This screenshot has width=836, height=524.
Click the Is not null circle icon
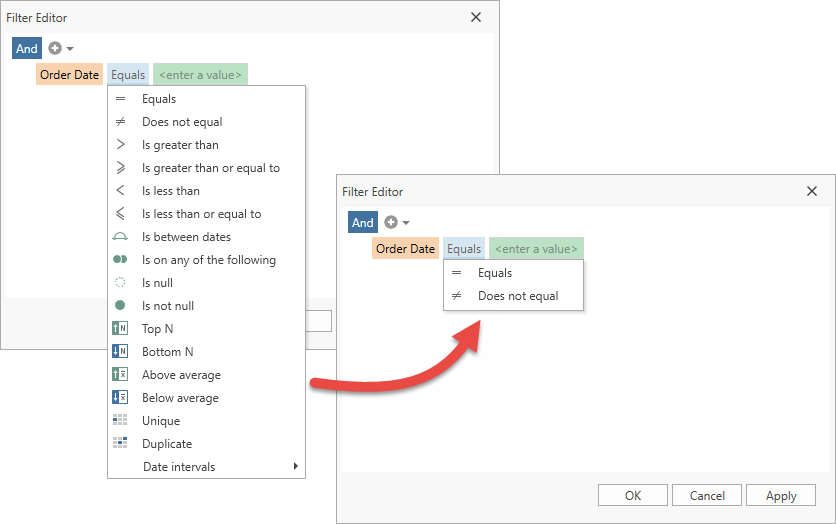point(120,306)
